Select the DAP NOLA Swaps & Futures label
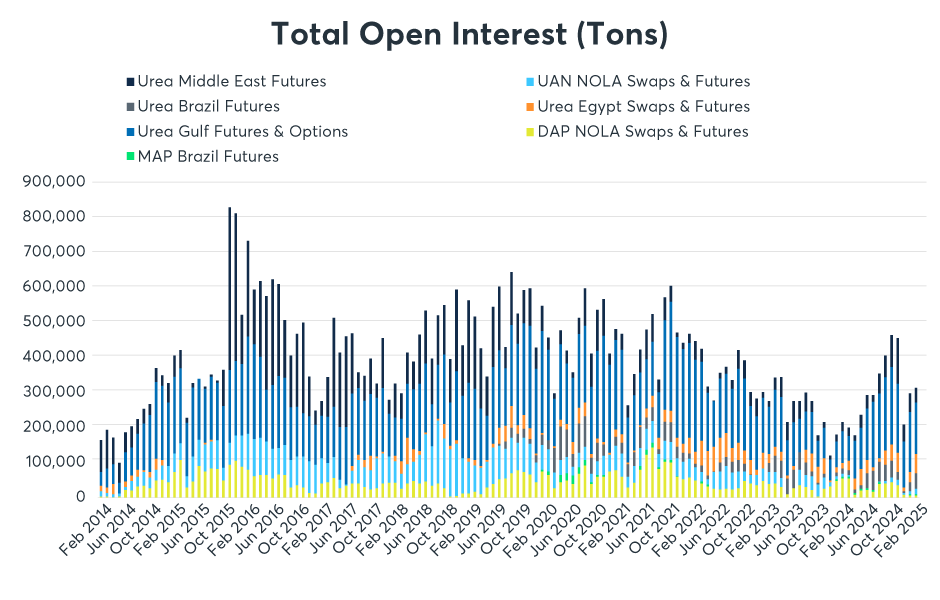The width and height of the screenshot is (940, 600). coord(643,132)
